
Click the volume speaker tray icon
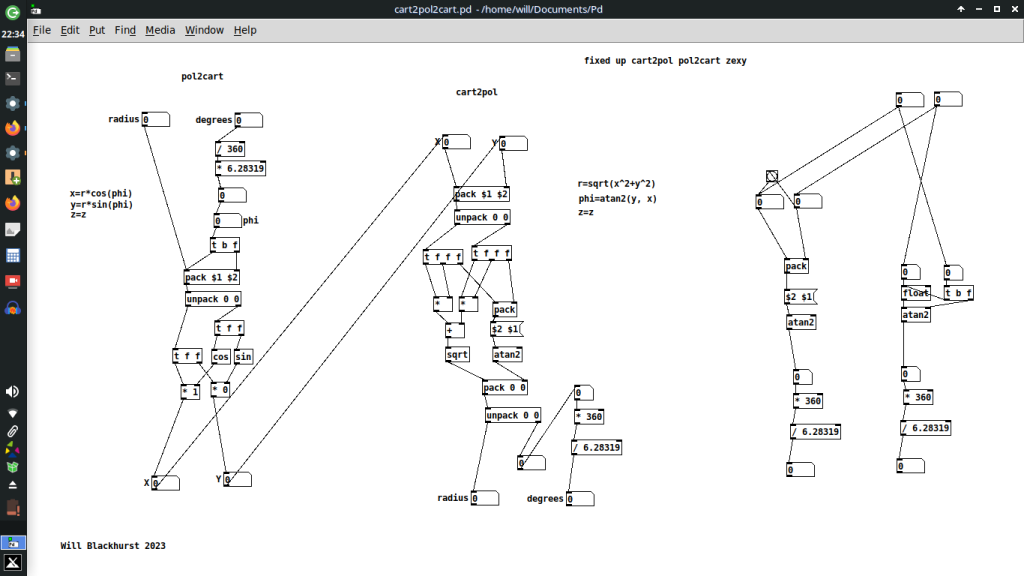pyautogui.click(x=12, y=391)
